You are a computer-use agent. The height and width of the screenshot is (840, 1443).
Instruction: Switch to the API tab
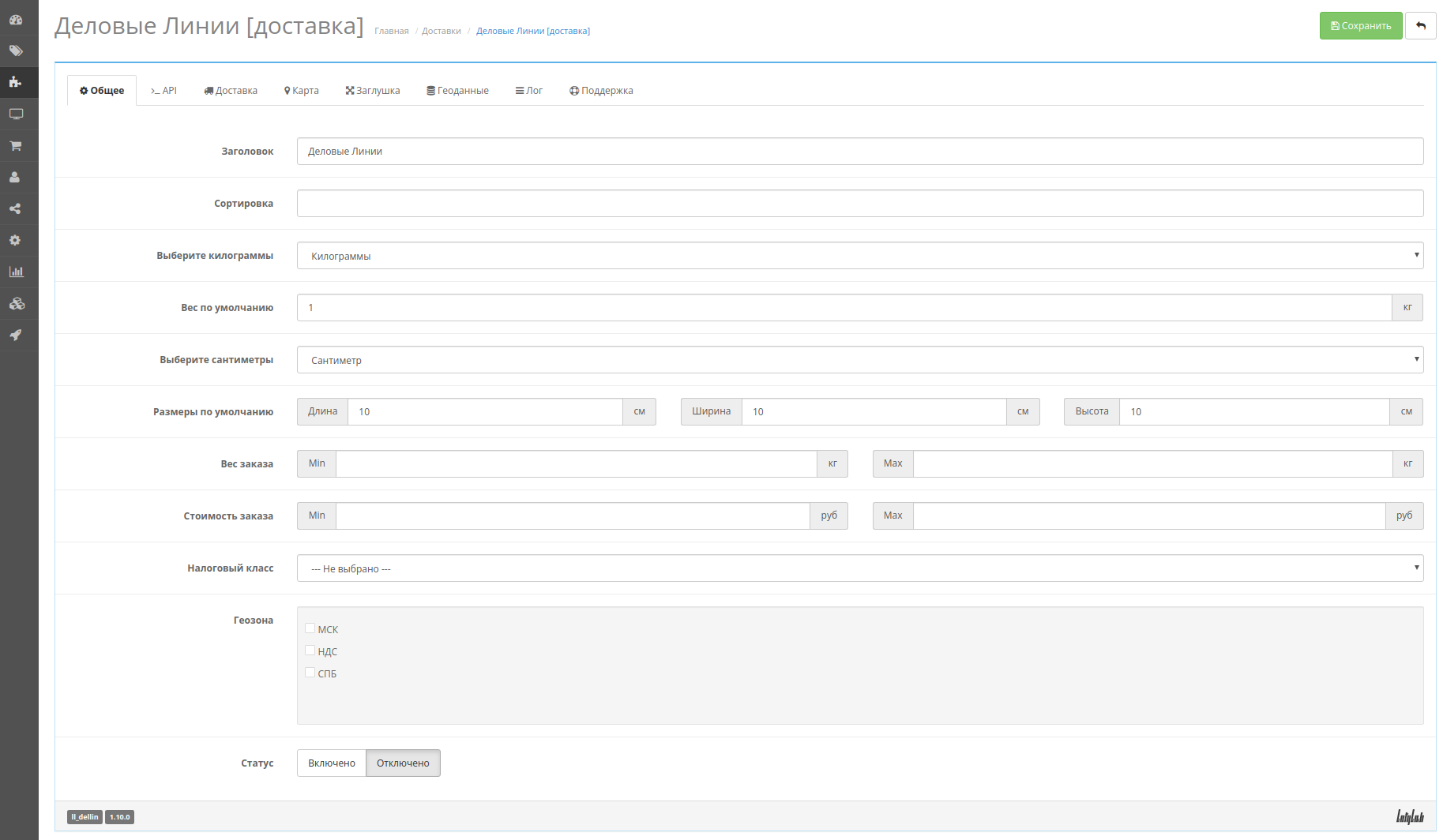pyautogui.click(x=163, y=90)
